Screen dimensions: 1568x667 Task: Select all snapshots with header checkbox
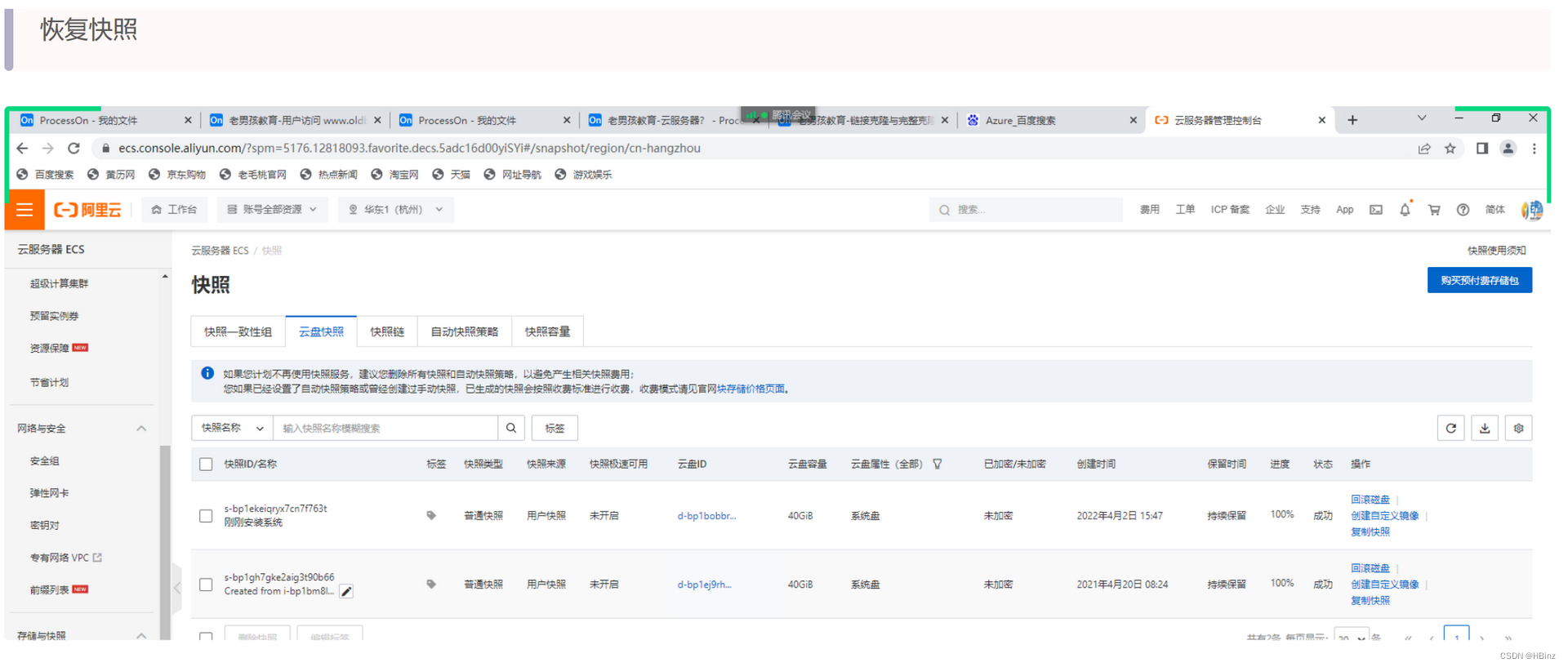coord(206,464)
